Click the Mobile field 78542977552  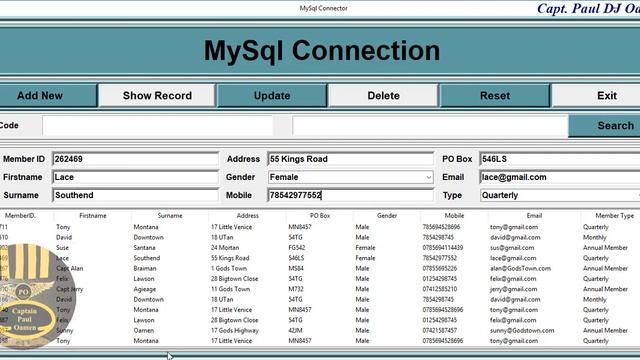point(351,195)
